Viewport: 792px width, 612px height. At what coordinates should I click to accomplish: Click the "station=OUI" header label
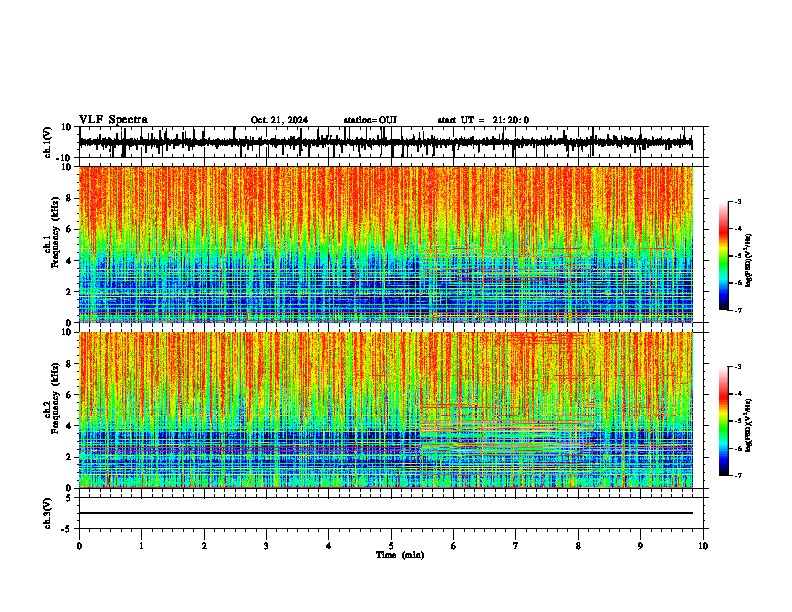tap(370, 120)
